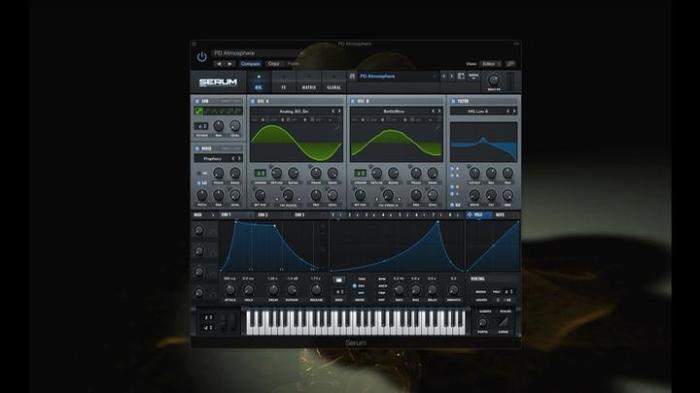Image resolution: width=700 pixels, height=393 pixels.
Task: Click the pencil edit icon on OSC B wavetable
Action: click(x=437, y=128)
